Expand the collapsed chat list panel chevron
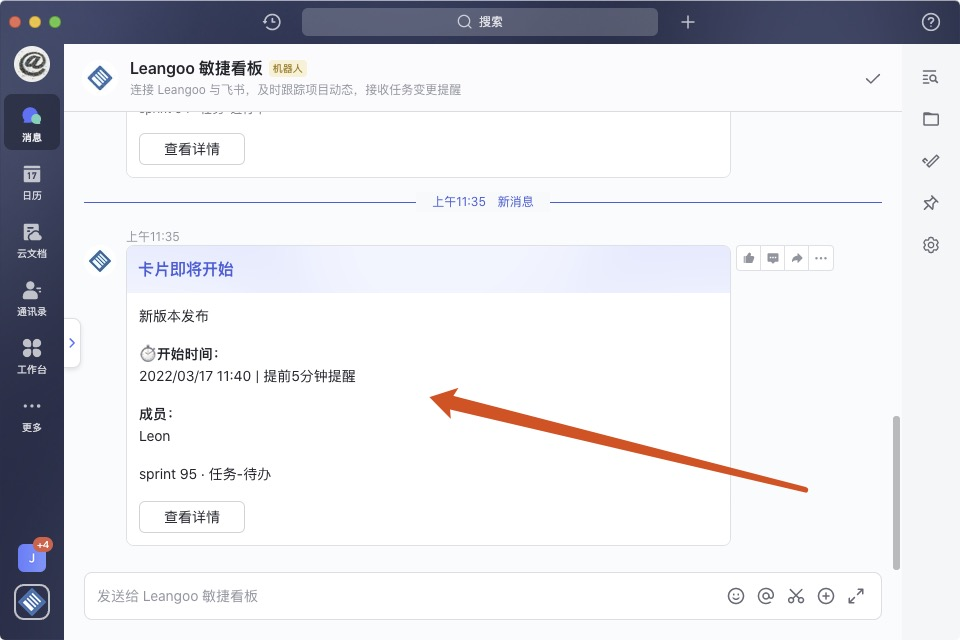Screen dimensions: 960x640 72,343
